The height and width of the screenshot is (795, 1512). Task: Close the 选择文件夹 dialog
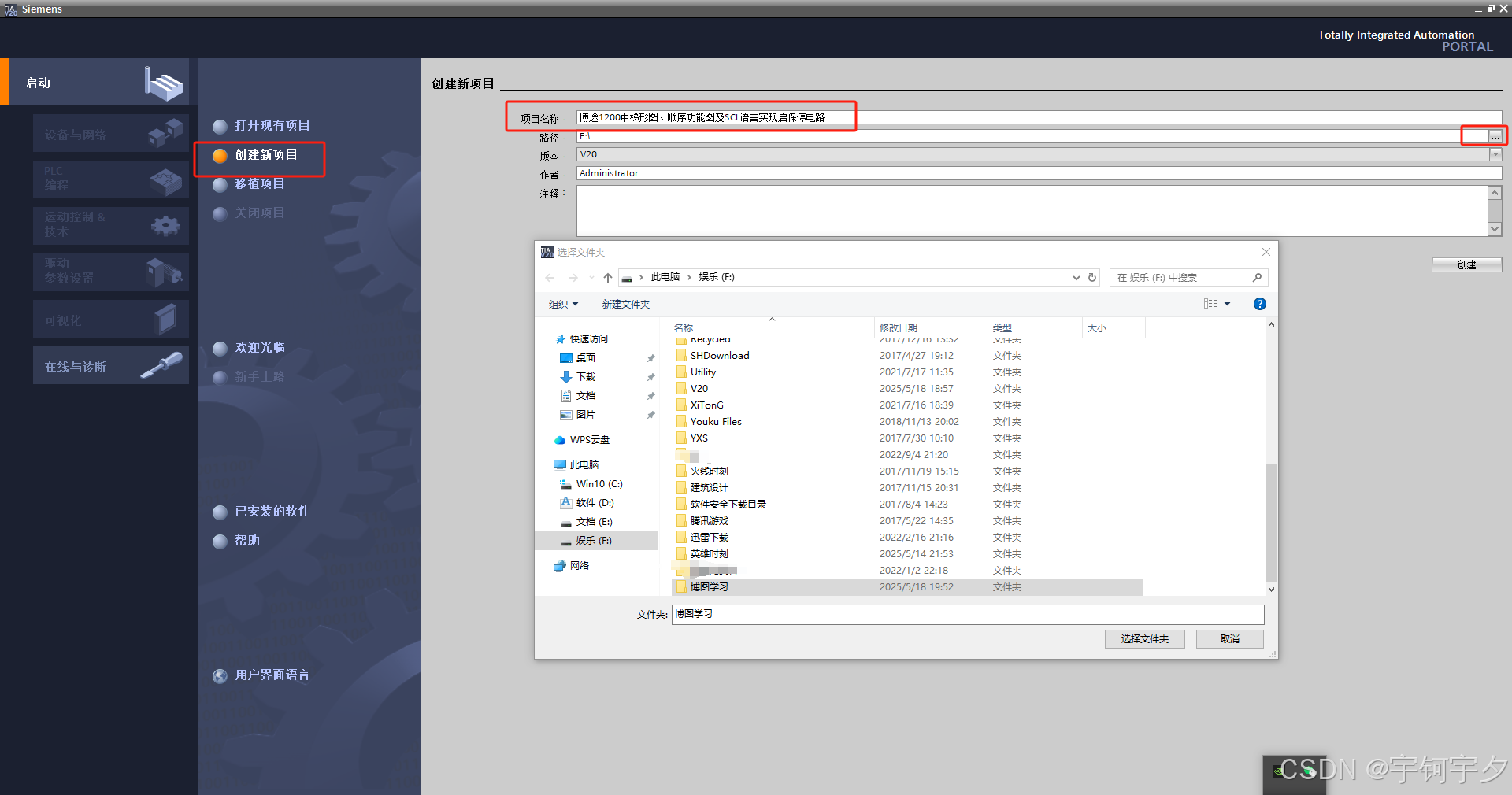pos(1266,252)
